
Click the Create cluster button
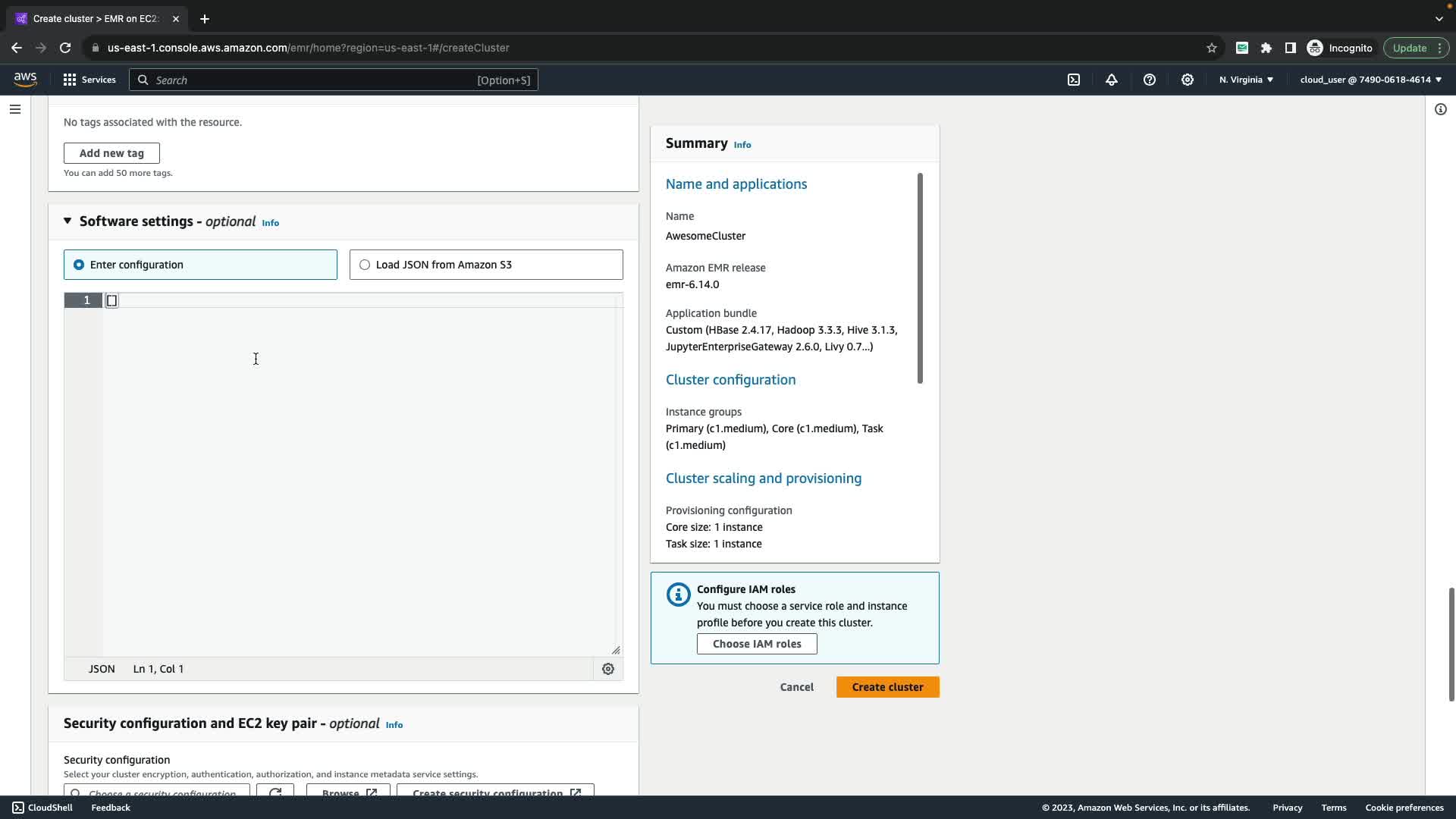(x=887, y=687)
